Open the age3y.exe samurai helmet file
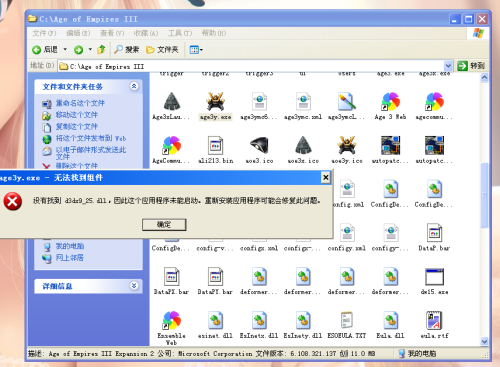 tap(215, 106)
